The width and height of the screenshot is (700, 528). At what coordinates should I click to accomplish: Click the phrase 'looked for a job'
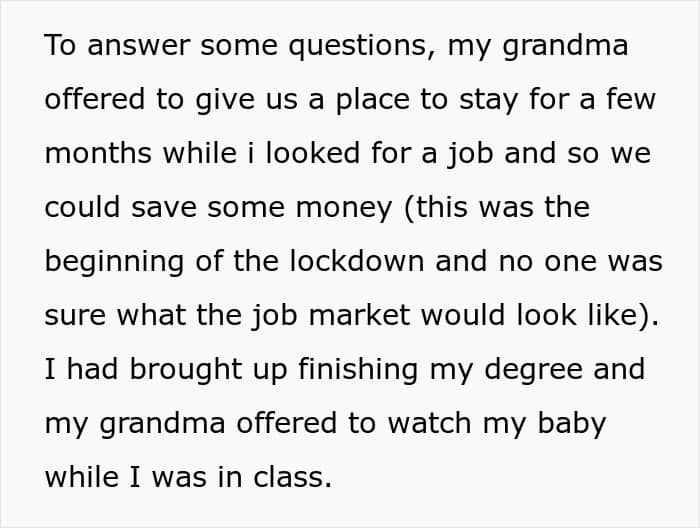pyautogui.click(x=379, y=154)
